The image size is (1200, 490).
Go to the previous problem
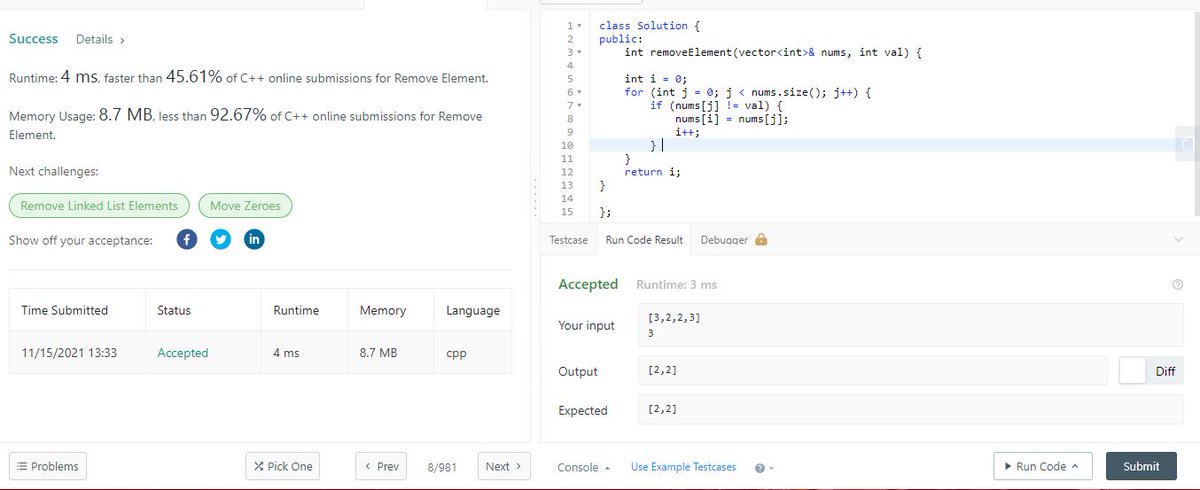382,466
